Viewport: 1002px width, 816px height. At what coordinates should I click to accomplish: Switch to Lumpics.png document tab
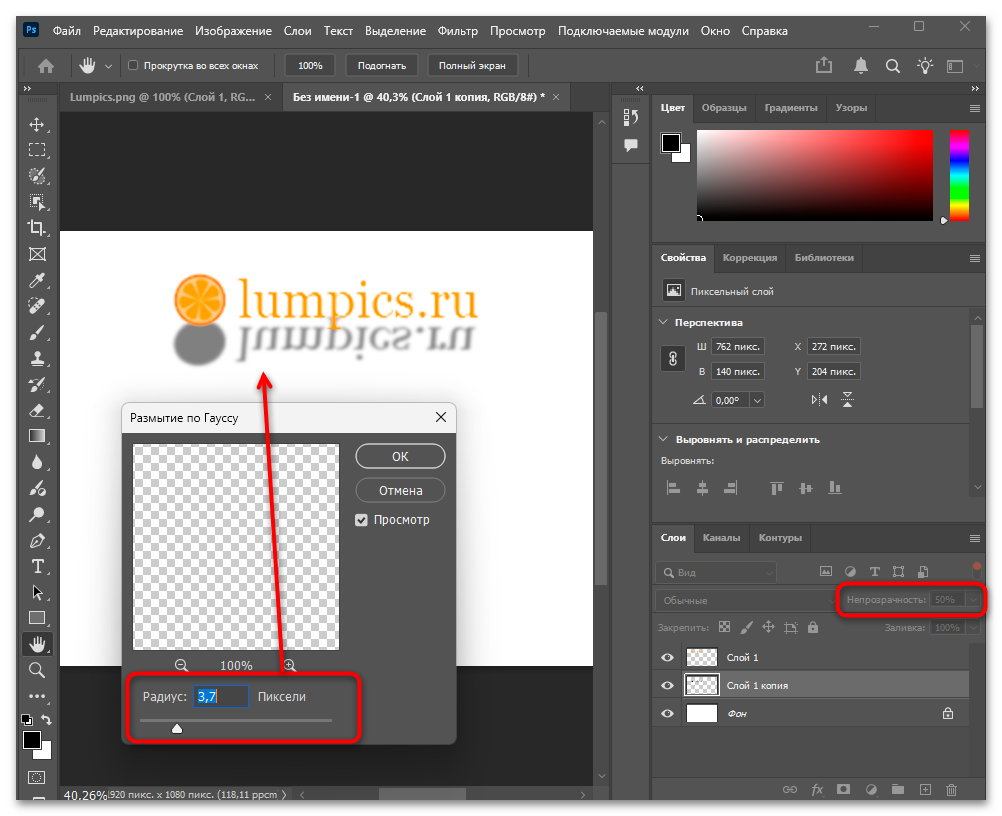(x=162, y=97)
